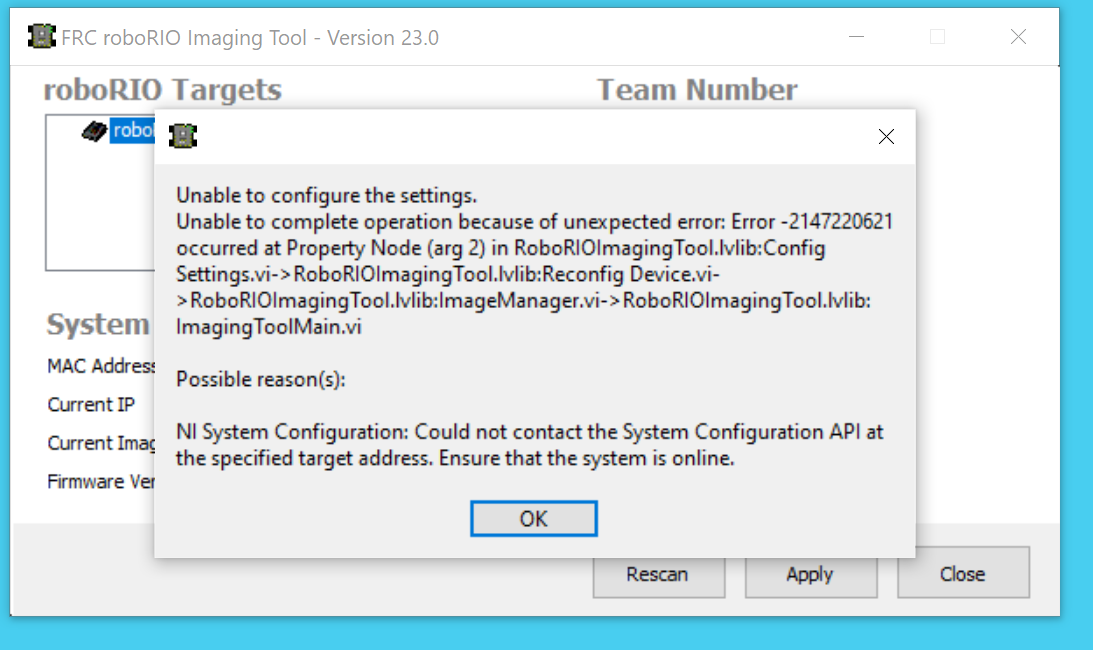This screenshot has width=1093, height=650.
Task: Click the 'Firmware Ver' label
Action: click(101, 481)
